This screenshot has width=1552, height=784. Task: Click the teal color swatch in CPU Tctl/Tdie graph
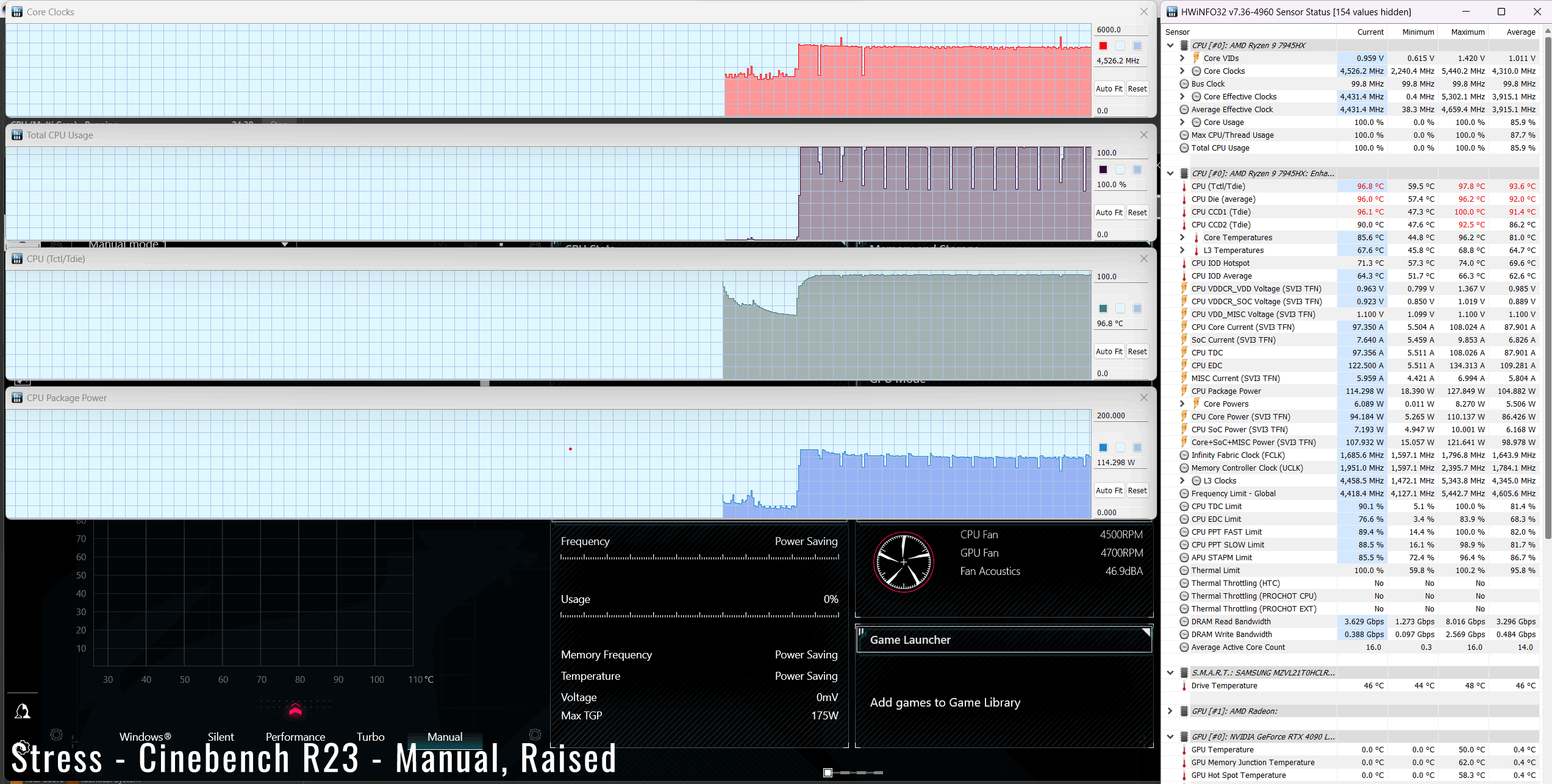(1103, 308)
